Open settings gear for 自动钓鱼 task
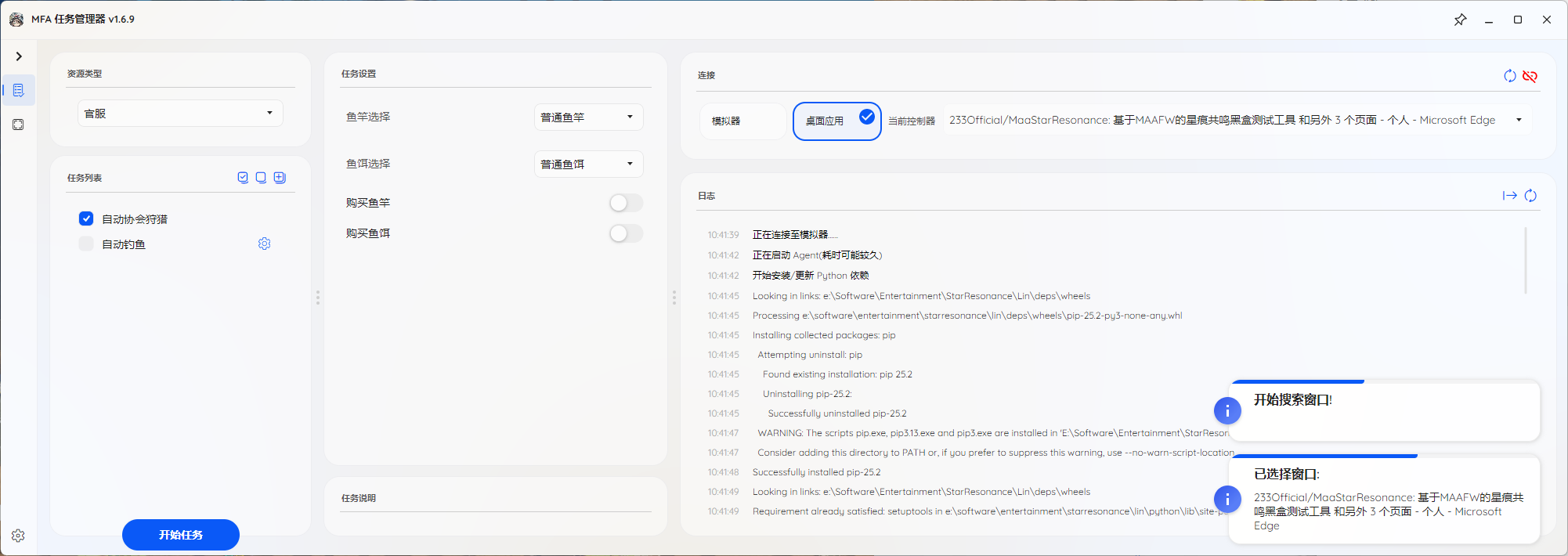Screen dimensions: 1568x556 (x=265, y=244)
